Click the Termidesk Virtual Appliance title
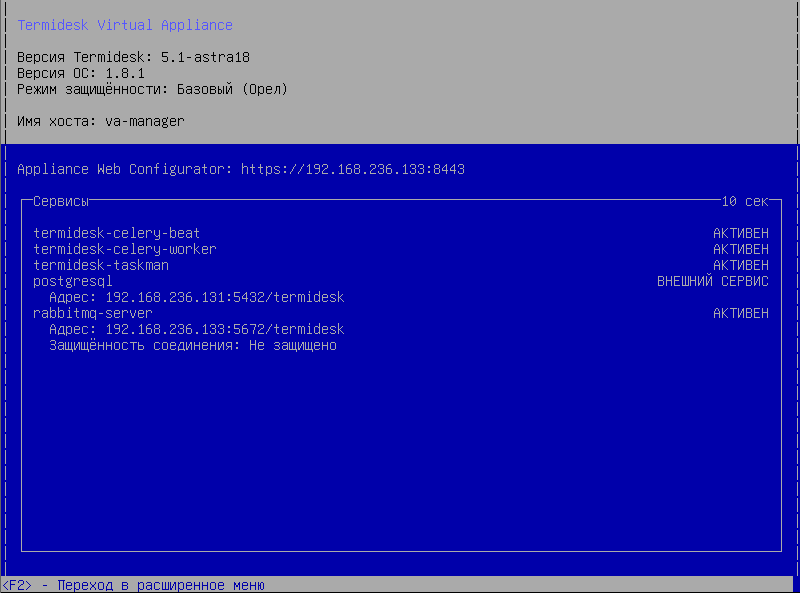 (124, 25)
